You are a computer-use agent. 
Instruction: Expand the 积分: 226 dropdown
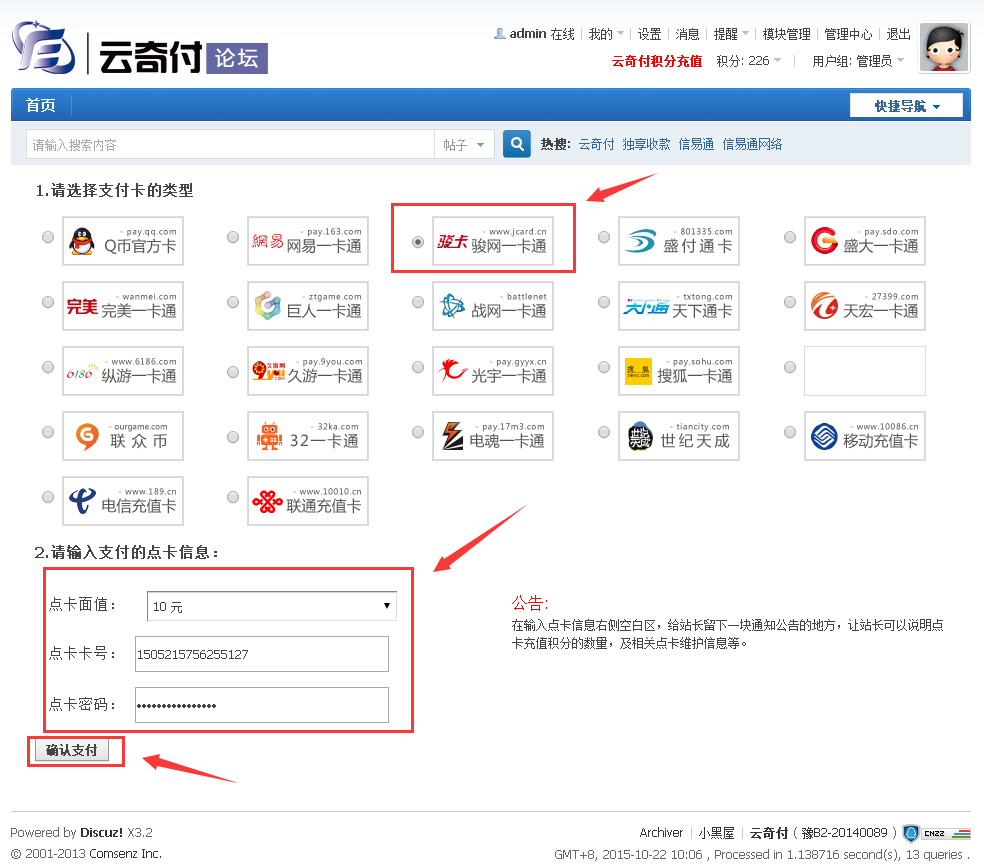[x=749, y=61]
